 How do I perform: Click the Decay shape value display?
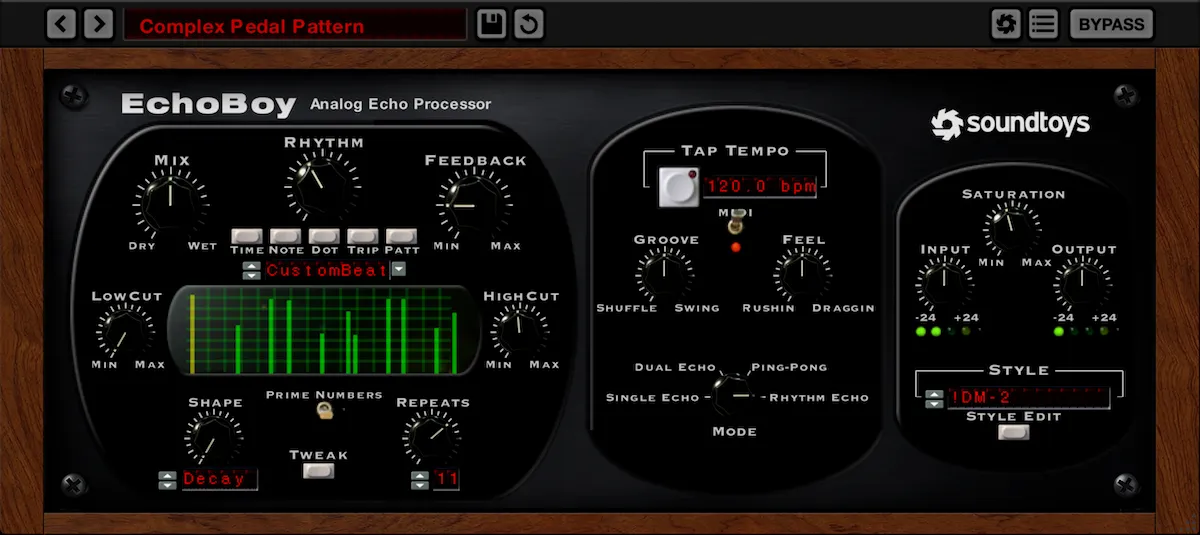click(219, 480)
